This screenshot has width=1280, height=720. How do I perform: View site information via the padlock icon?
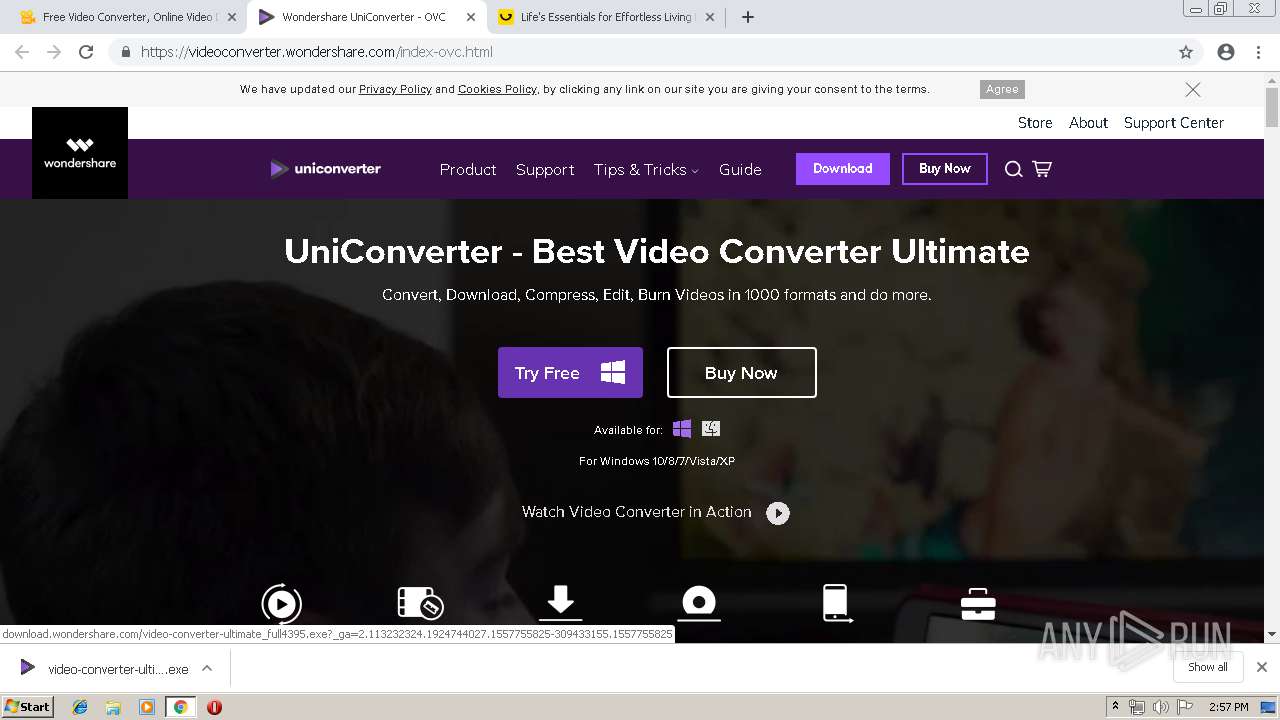point(126,52)
